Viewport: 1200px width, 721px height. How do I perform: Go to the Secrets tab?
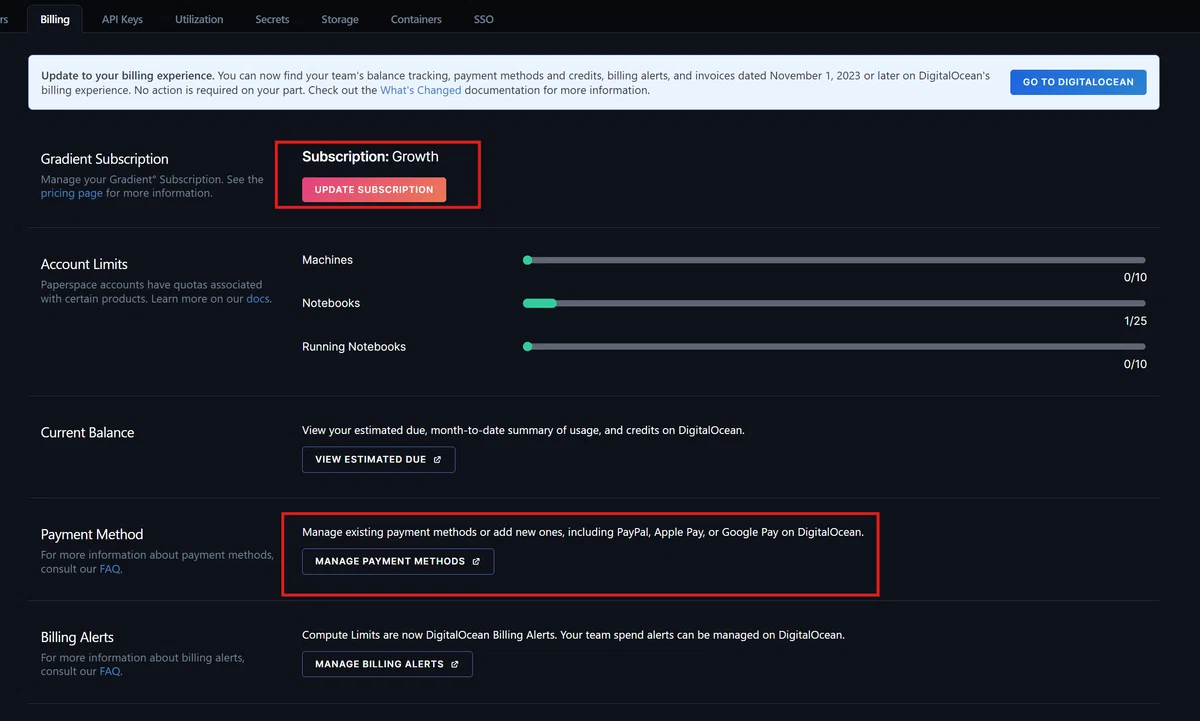[272, 19]
